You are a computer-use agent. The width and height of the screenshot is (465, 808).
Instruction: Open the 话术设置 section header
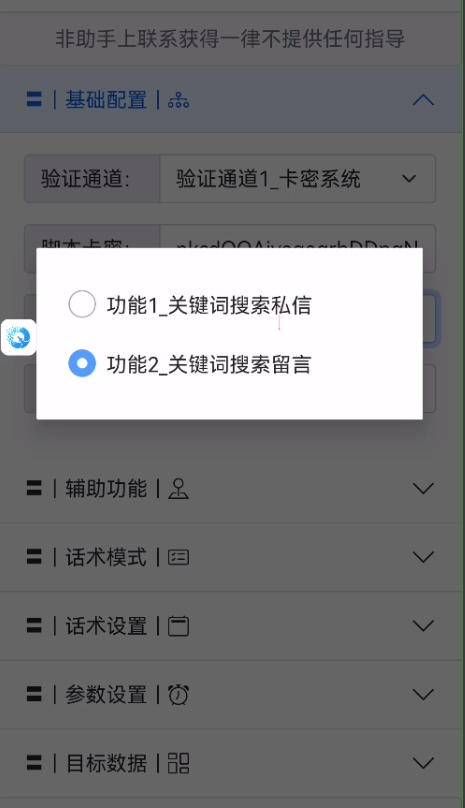pos(231,626)
